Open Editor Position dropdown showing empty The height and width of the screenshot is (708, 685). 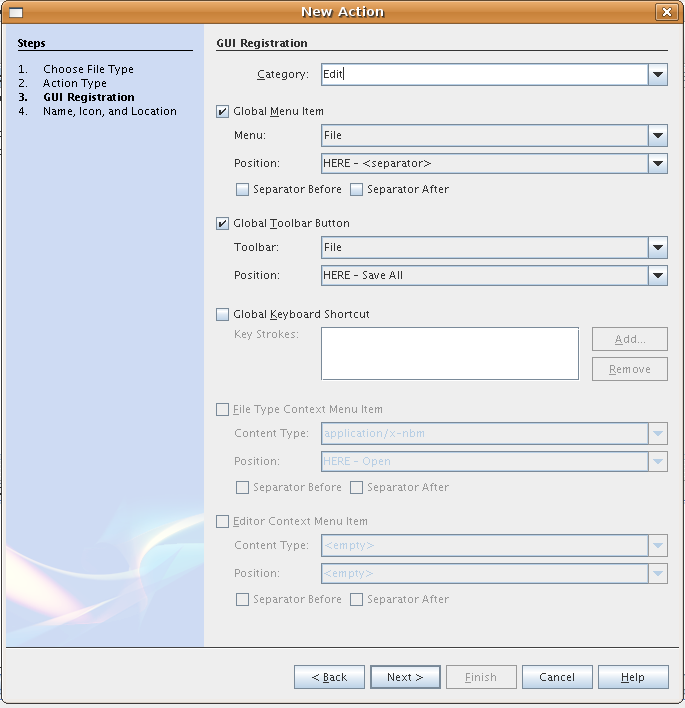494,573
